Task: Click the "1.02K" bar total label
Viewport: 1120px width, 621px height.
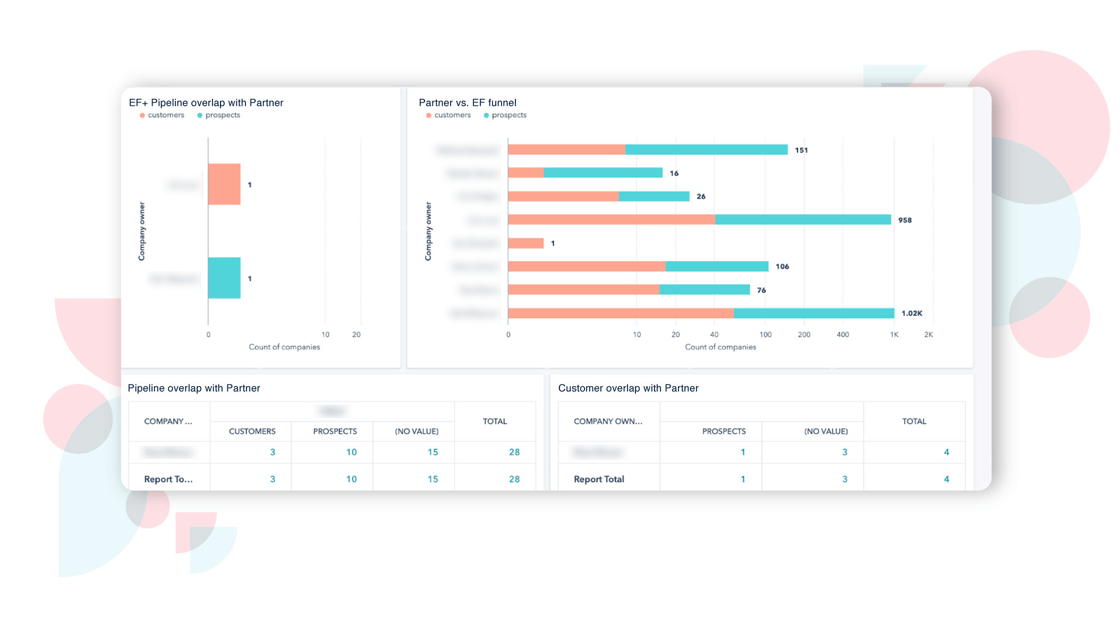Action: point(912,314)
